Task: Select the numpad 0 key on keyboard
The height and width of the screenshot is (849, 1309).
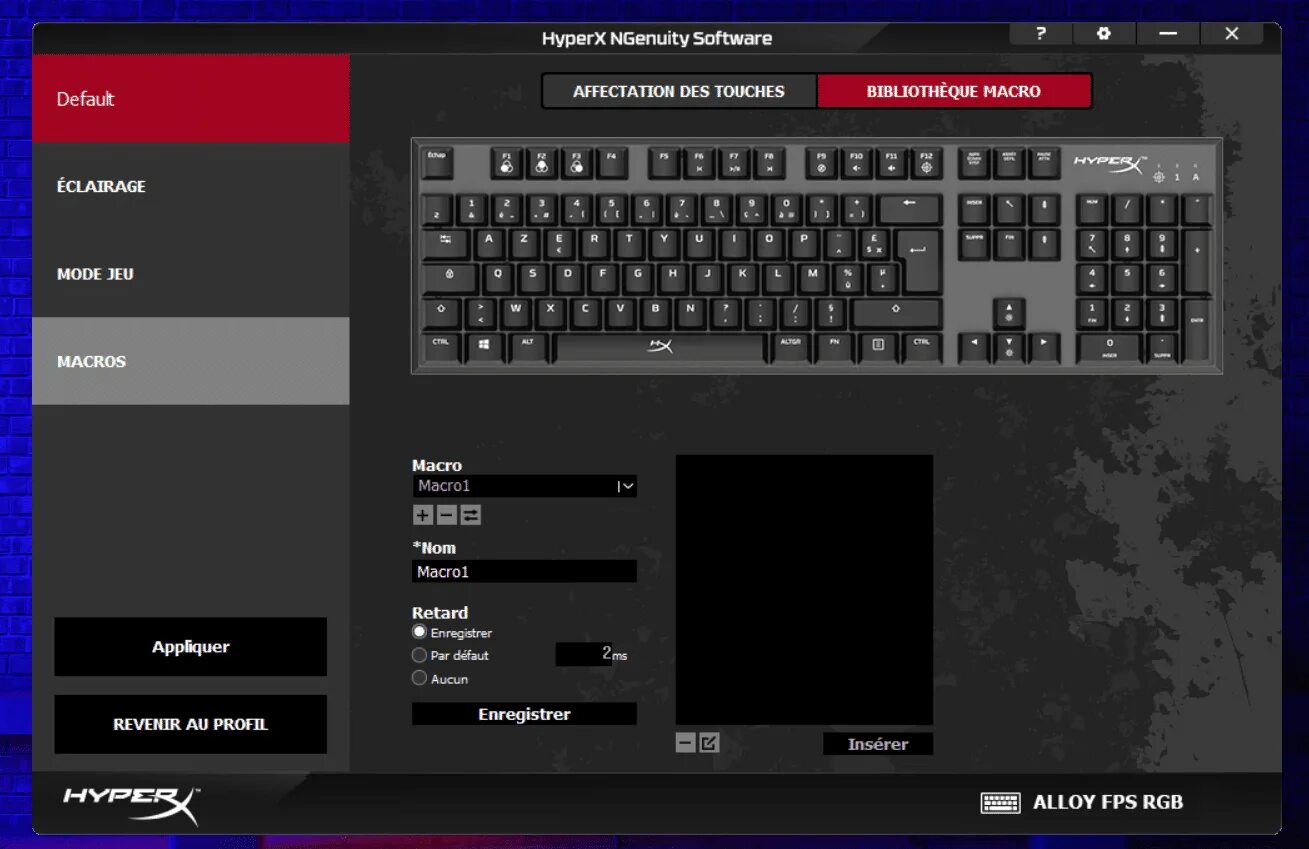Action: [x=1109, y=346]
